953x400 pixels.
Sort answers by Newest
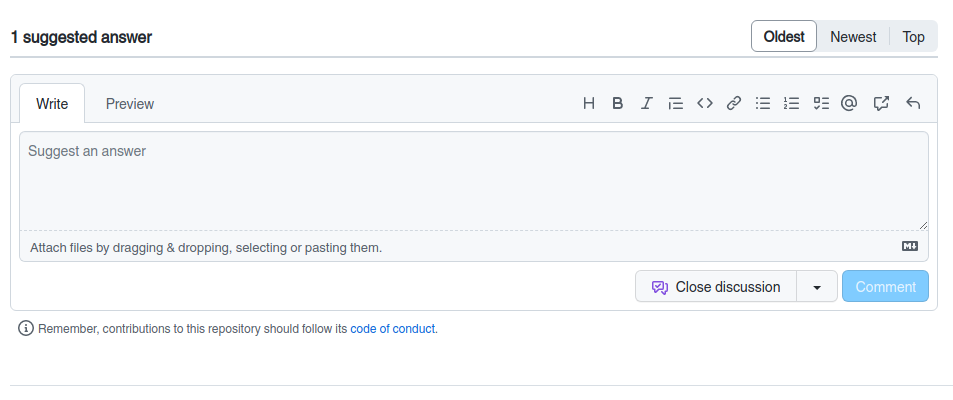(x=853, y=37)
